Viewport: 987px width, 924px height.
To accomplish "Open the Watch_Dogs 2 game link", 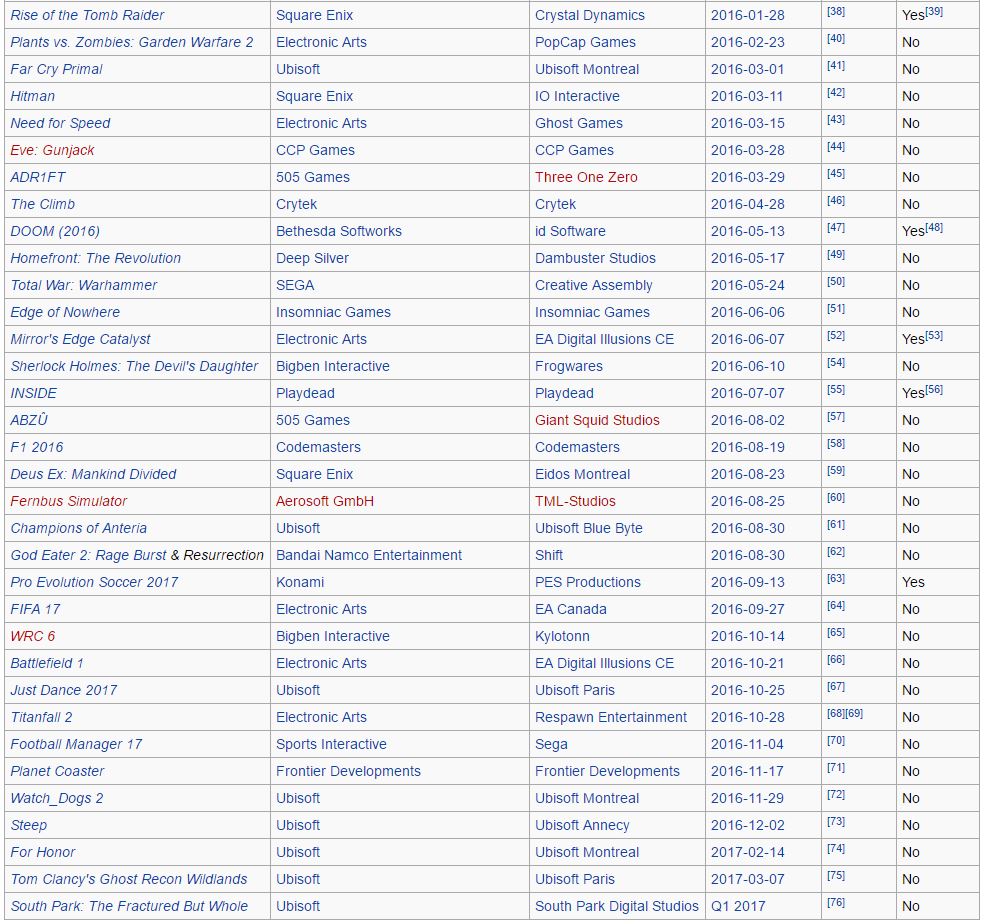I will point(57,799).
